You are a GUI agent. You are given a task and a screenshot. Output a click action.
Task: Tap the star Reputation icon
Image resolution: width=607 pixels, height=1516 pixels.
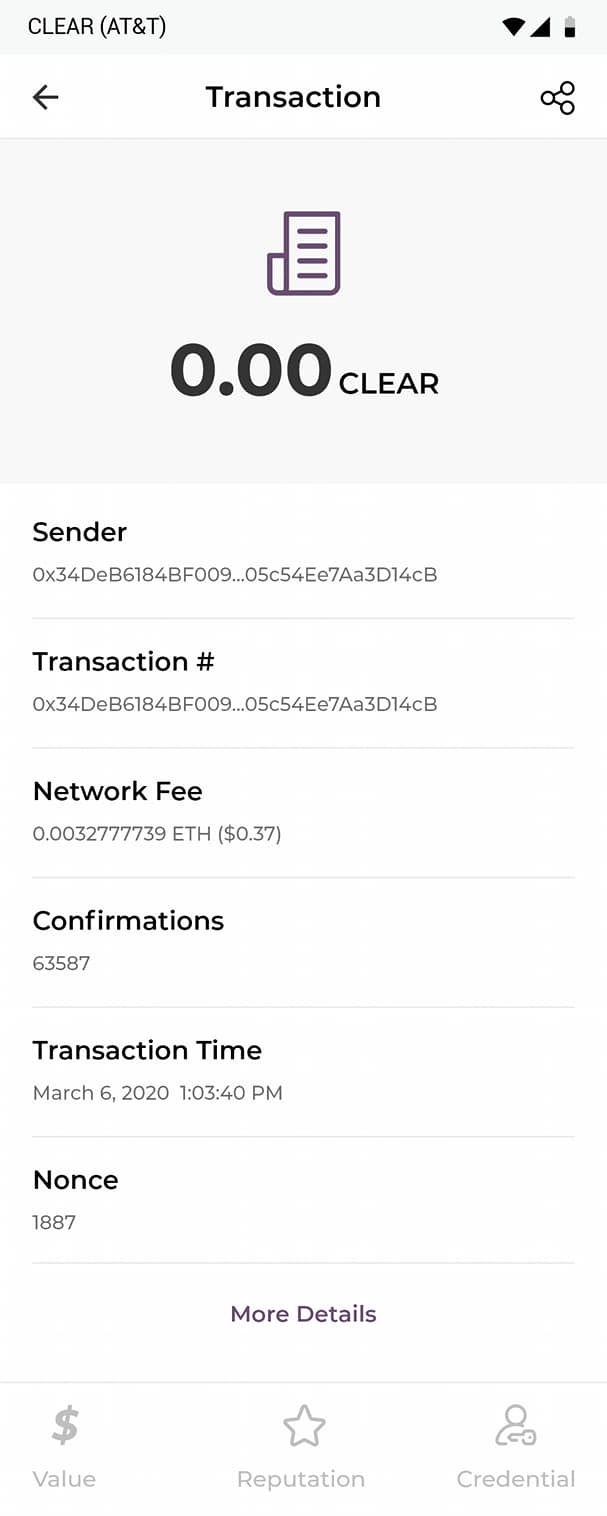coord(304,1426)
